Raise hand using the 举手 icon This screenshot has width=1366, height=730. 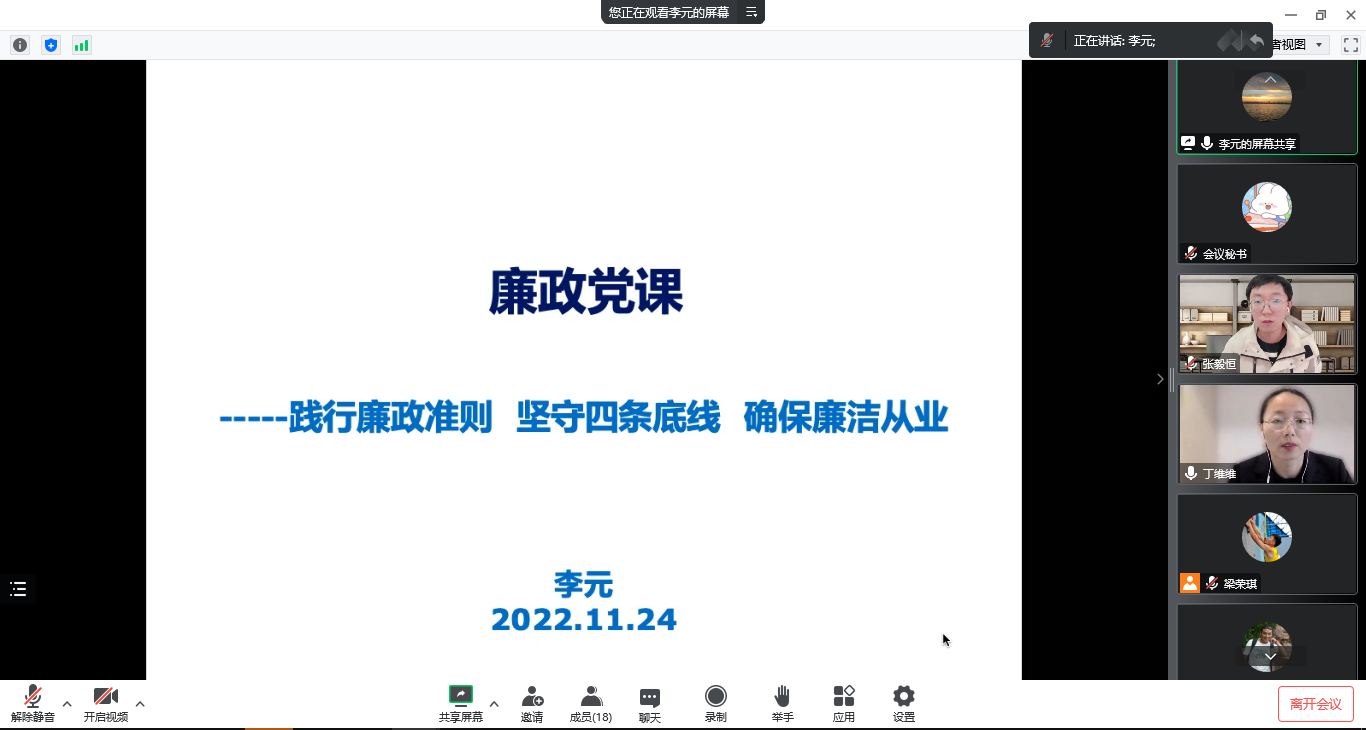[782, 700]
